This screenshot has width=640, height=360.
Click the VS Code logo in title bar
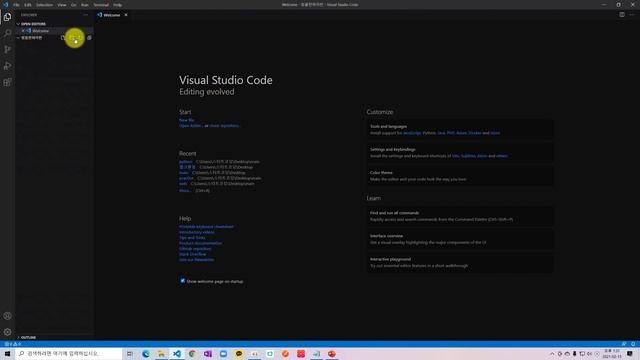coord(5,4)
